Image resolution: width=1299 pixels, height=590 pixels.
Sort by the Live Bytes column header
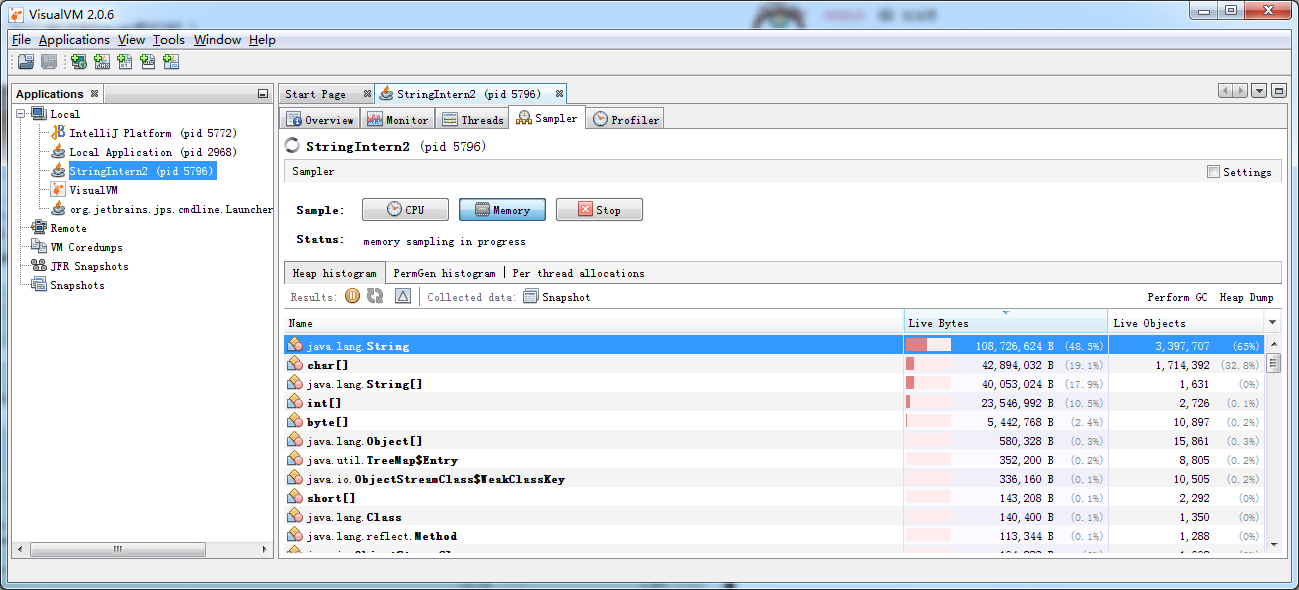point(1006,323)
